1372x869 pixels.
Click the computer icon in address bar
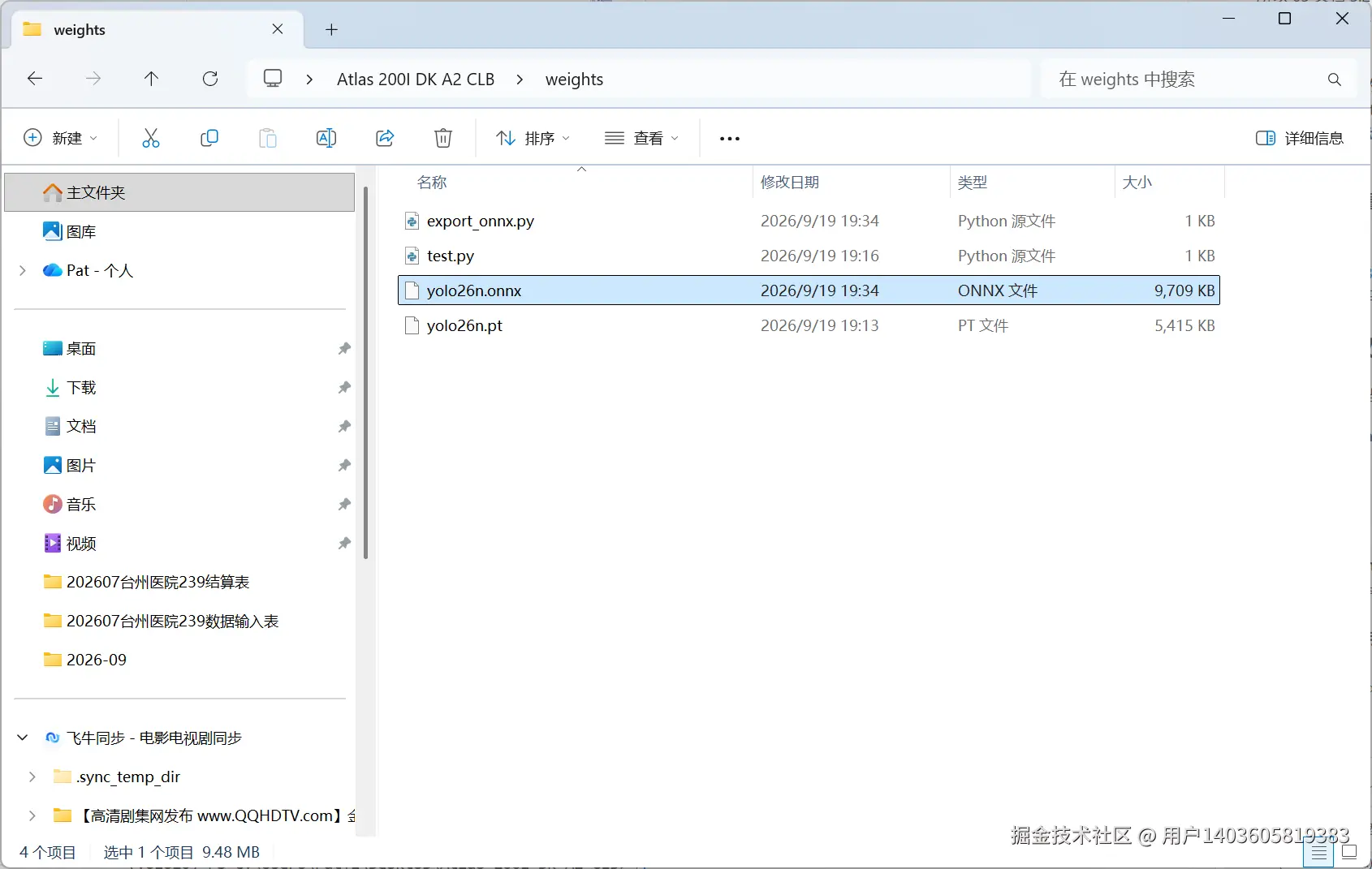[x=273, y=79]
